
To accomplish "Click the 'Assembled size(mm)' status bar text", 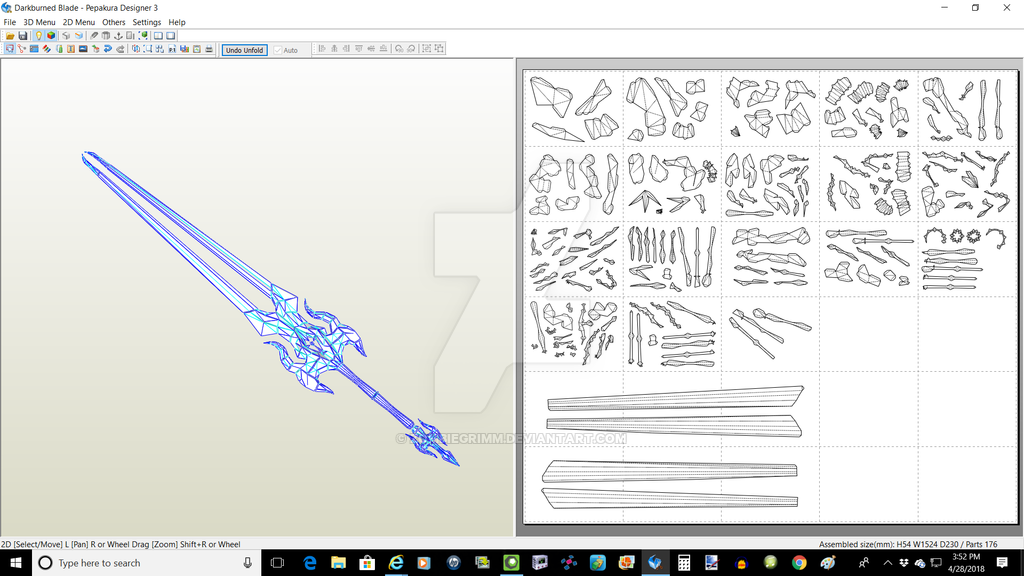I will [x=908, y=544].
